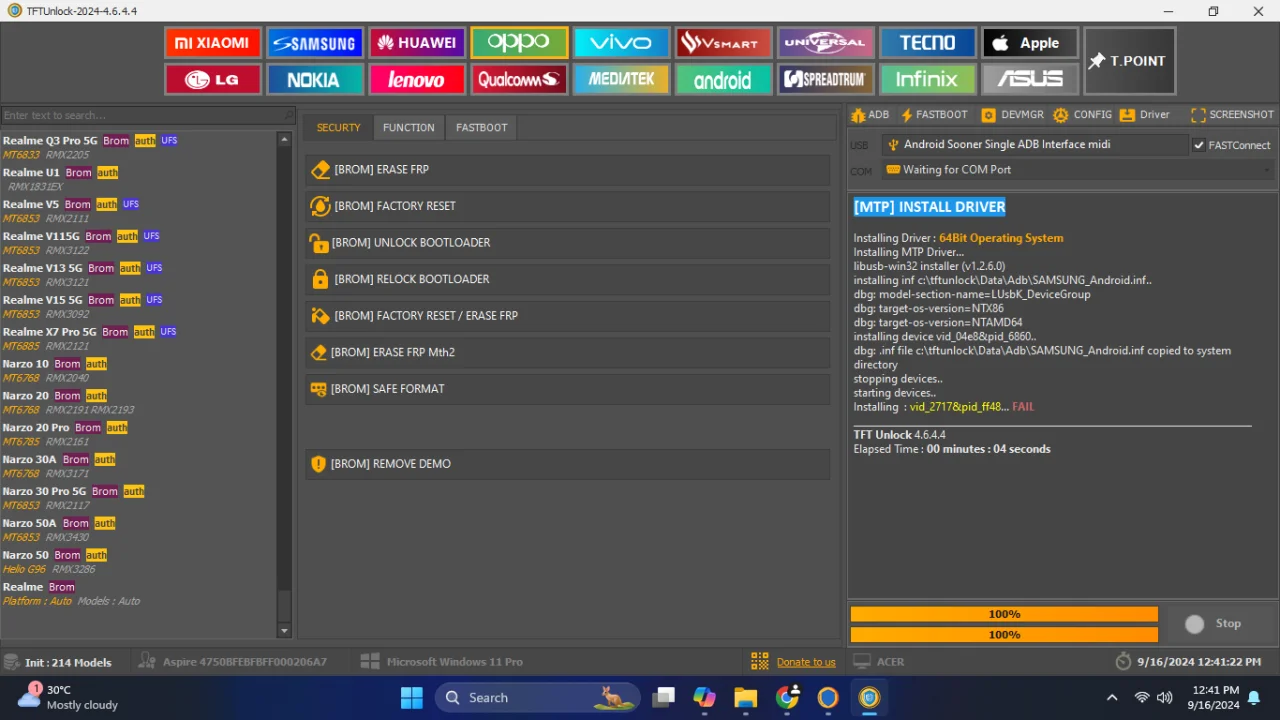The image size is (1280, 720).
Task: Open the CONFIG settings
Action: click(x=1083, y=115)
